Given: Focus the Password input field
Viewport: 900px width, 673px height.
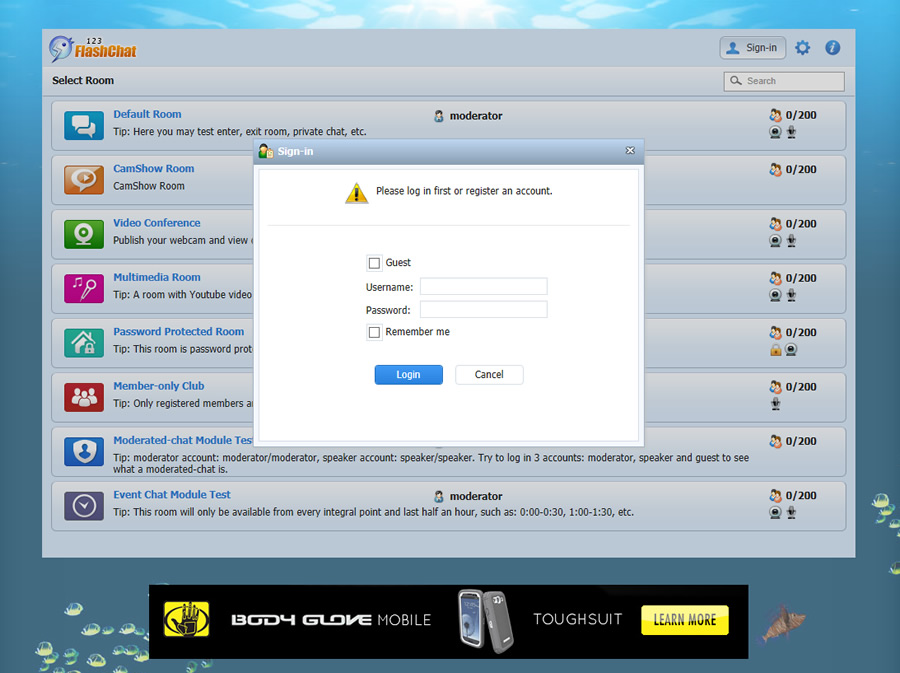Looking at the screenshot, I should pos(483,310).
